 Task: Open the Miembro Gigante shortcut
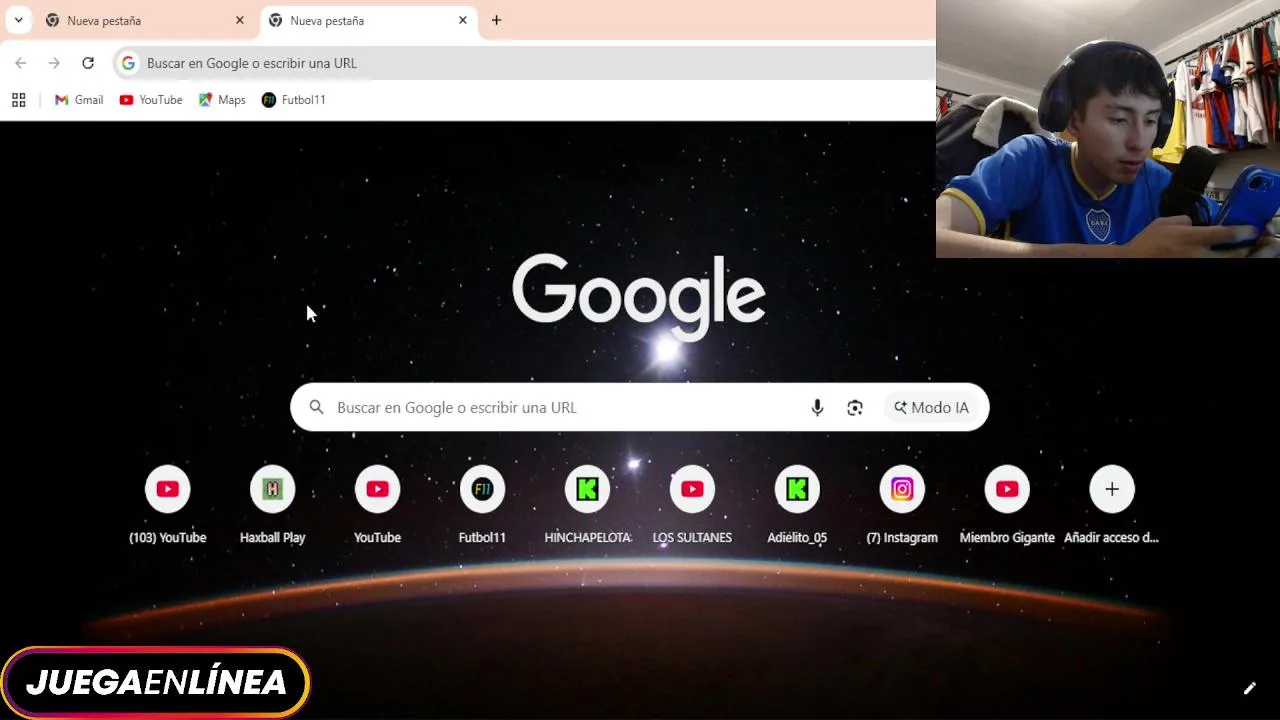pyautogui.click(x=1007, y=504)
